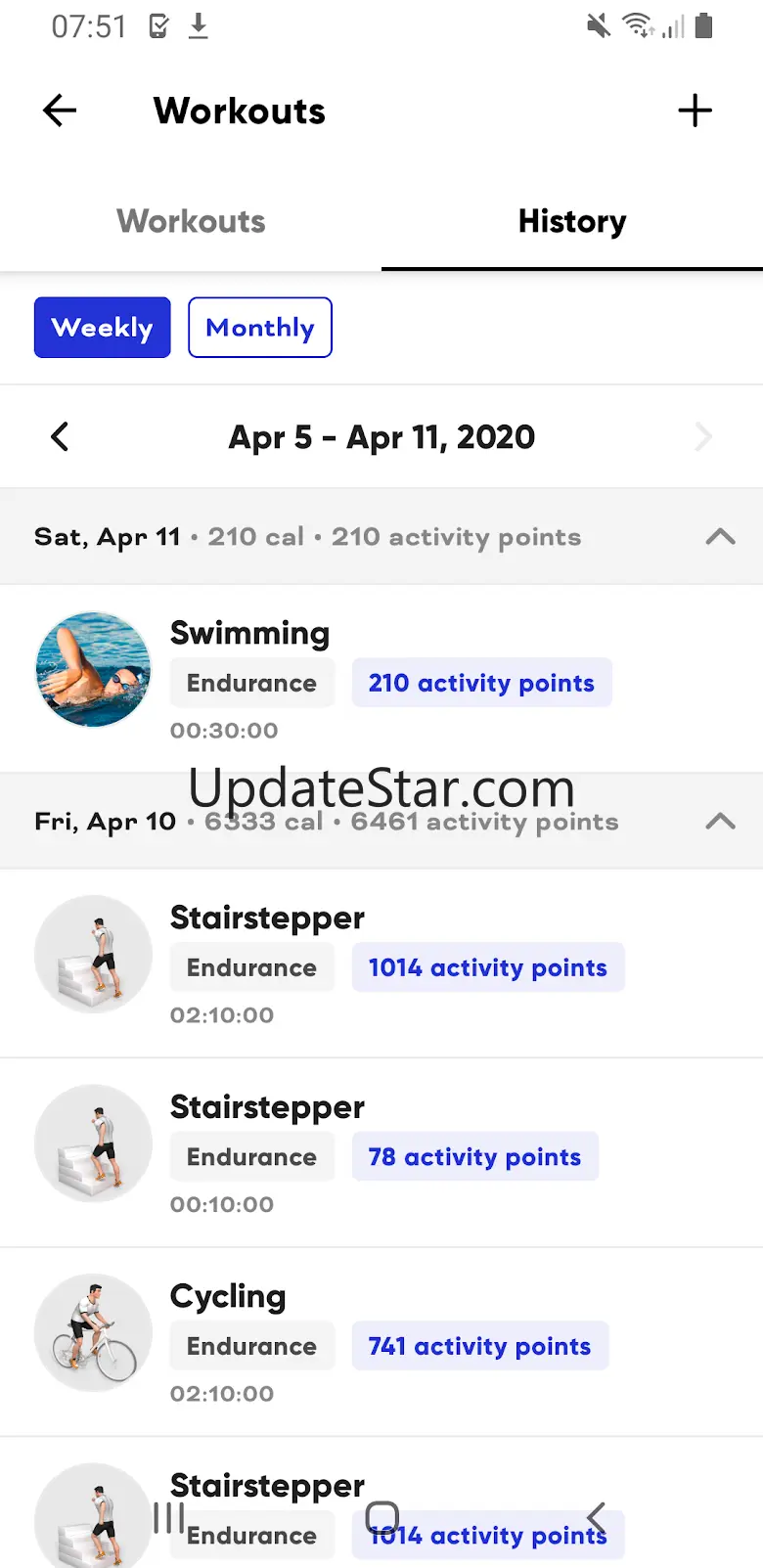This screenshot has width=763, height=1568.
Task: Tap the Cycling workout image
Action: coord(93,1332)
